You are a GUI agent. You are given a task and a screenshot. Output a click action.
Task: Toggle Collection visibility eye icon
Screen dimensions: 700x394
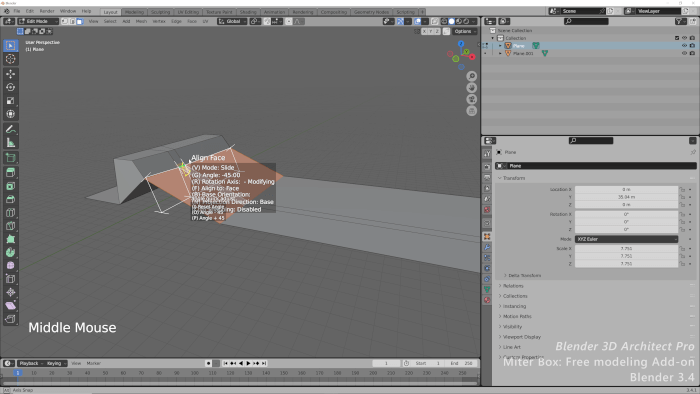(x=684, y=38)
